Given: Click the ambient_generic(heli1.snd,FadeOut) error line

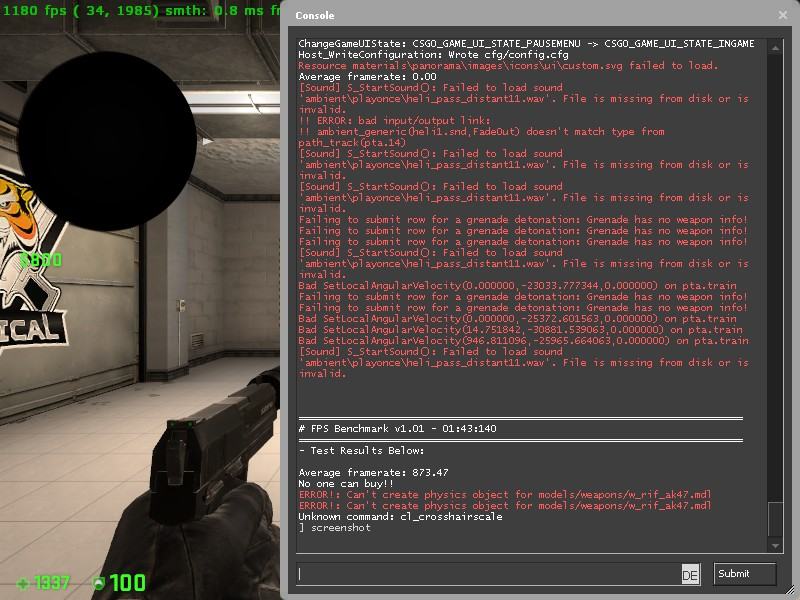Looking at the screenshot, I should click(x=482, y=132).
